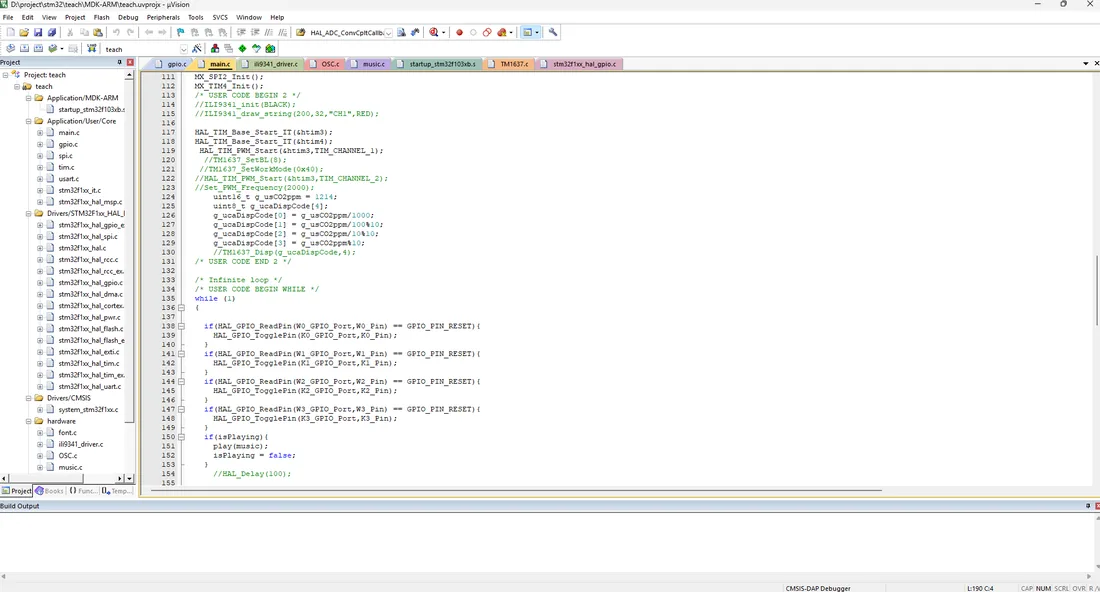Select stm32f1xx_it.c in the project tree
1100x592 pixels.
79,190
